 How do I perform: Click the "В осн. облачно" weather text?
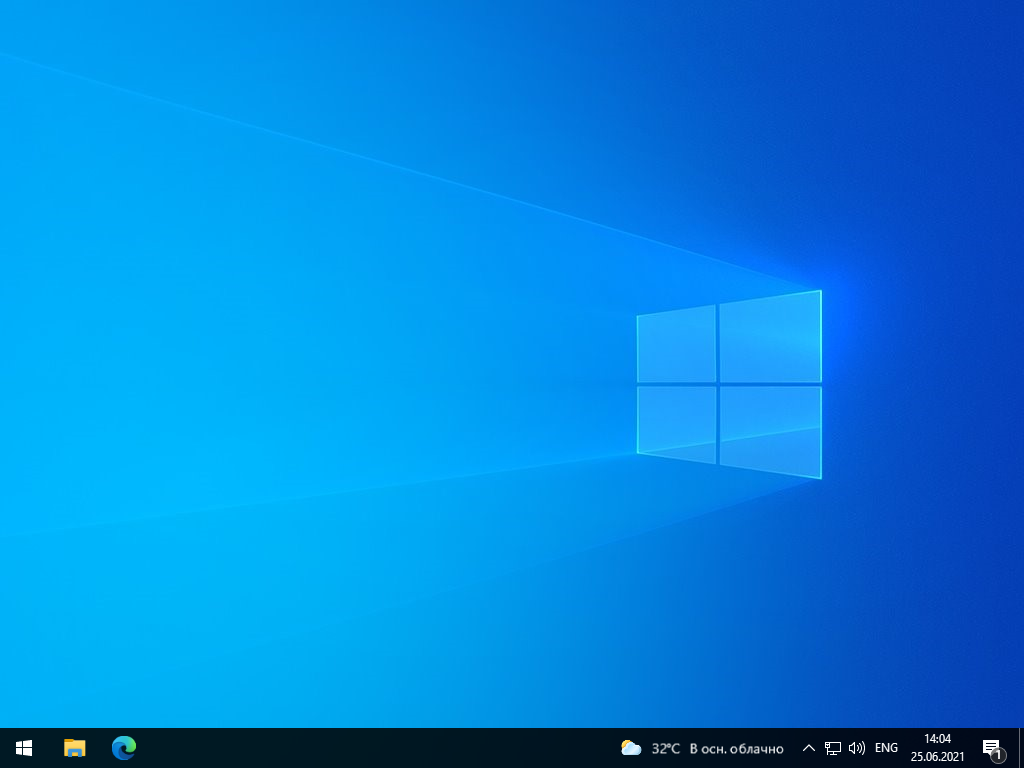pos(737,748)
